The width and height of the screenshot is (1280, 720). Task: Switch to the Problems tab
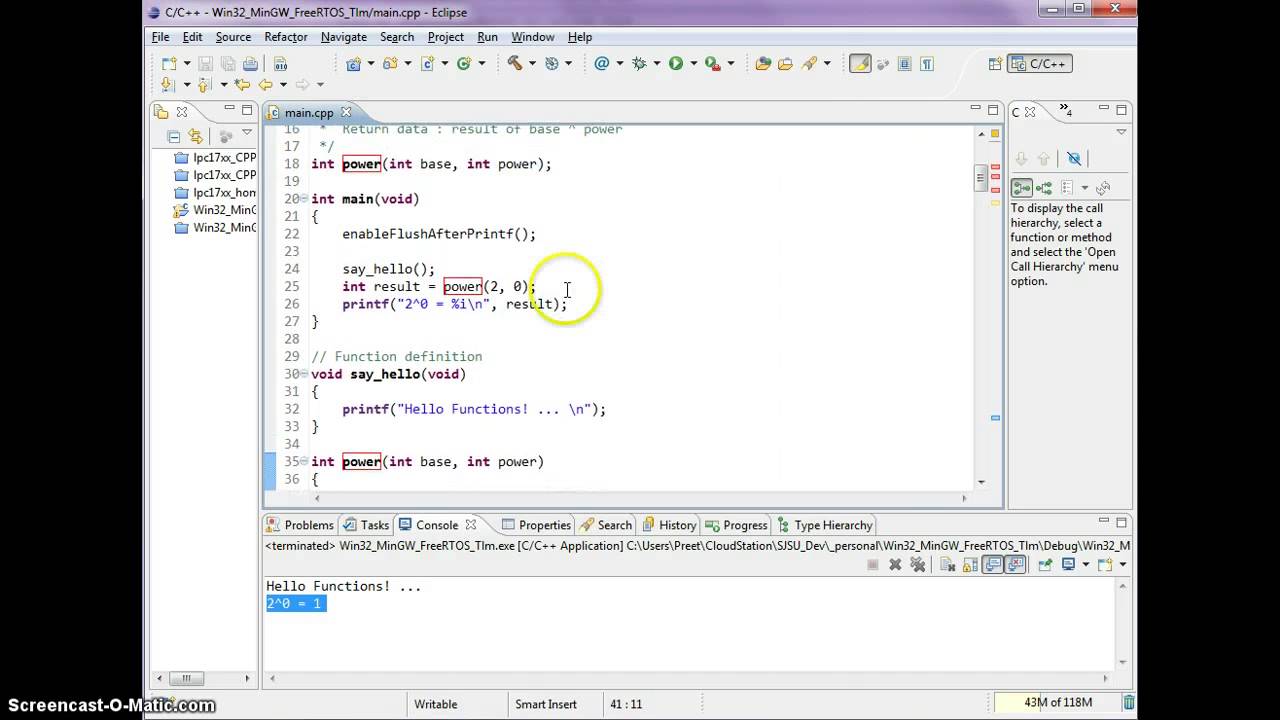[x=300, y=525]
